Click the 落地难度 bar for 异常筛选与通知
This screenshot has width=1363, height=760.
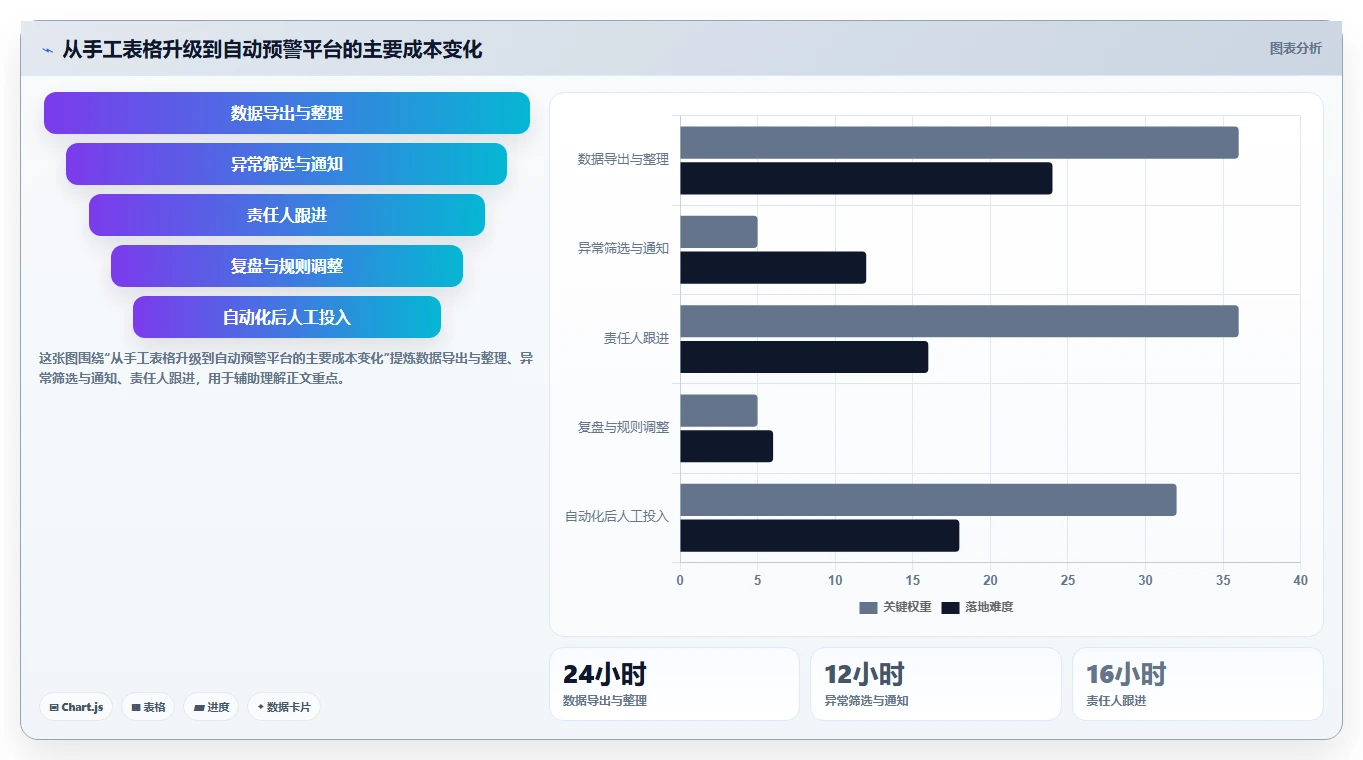(773, 268)
